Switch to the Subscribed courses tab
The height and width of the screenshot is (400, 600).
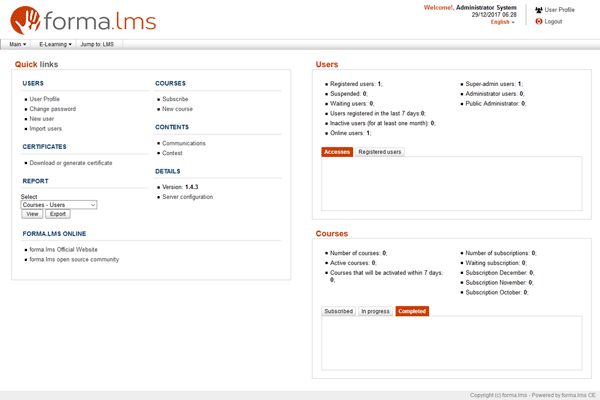[x=338, y=311]
